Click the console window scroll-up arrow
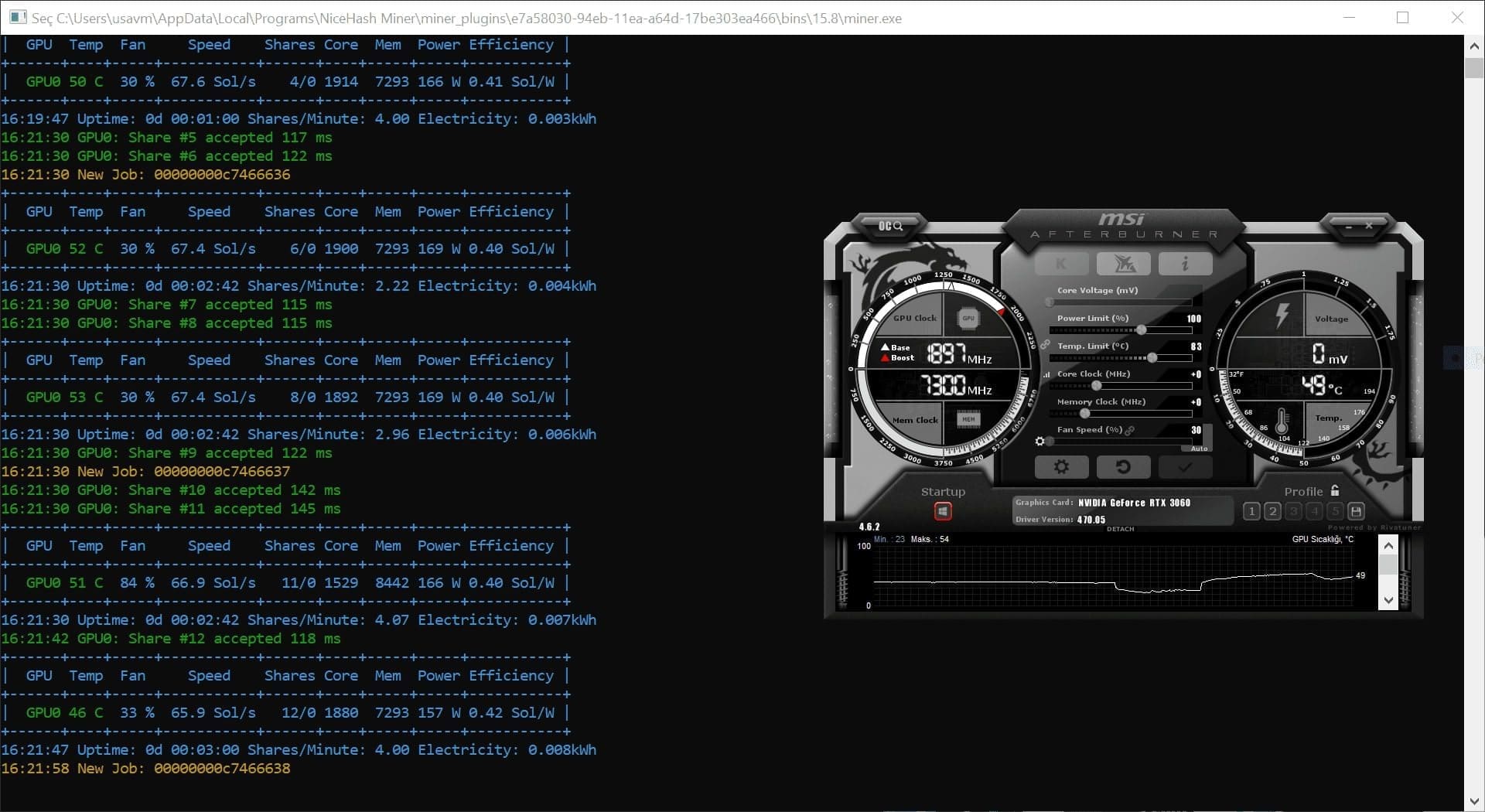The width and height of the screenshot is (1485, 812). 1474,46
